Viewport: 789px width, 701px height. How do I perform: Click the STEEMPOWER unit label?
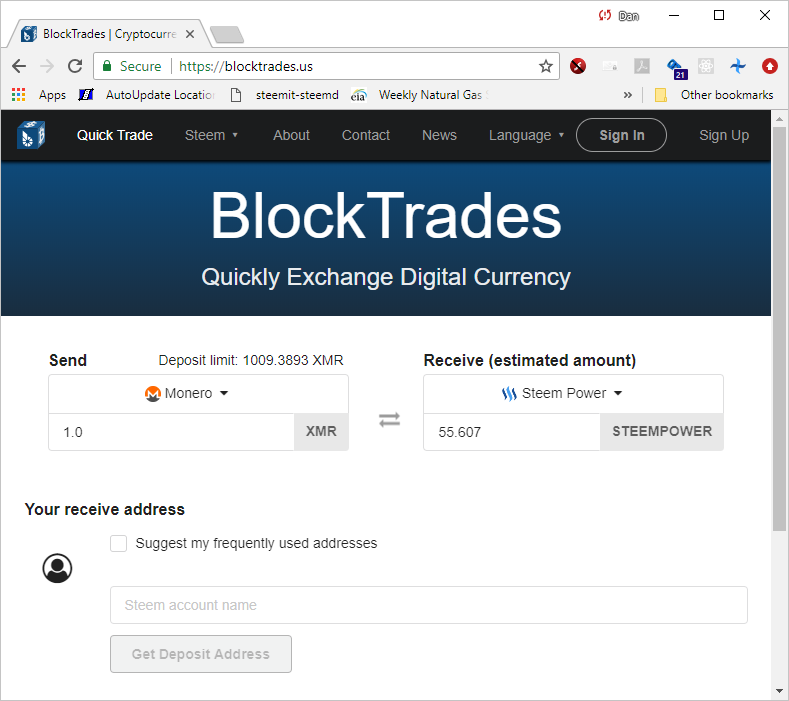coord(662,432)
